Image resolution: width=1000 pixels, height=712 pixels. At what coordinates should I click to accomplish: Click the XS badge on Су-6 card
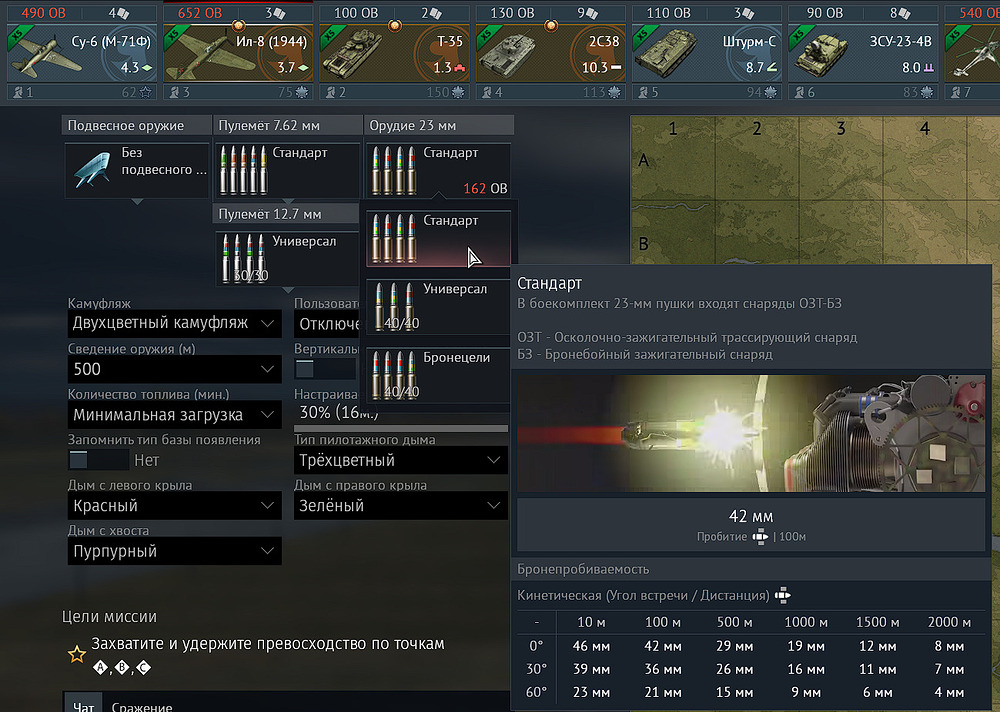pyautogui.click(x=18, y=36)
